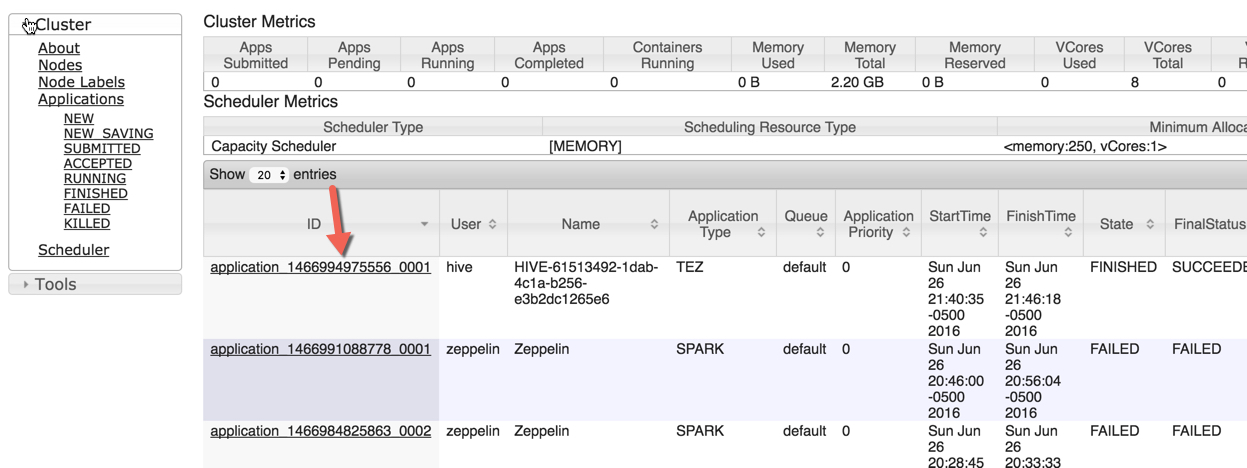Sort table by ID column arrow
Viewport: 1247px width, 468px height.
click(x=425, y=225)
